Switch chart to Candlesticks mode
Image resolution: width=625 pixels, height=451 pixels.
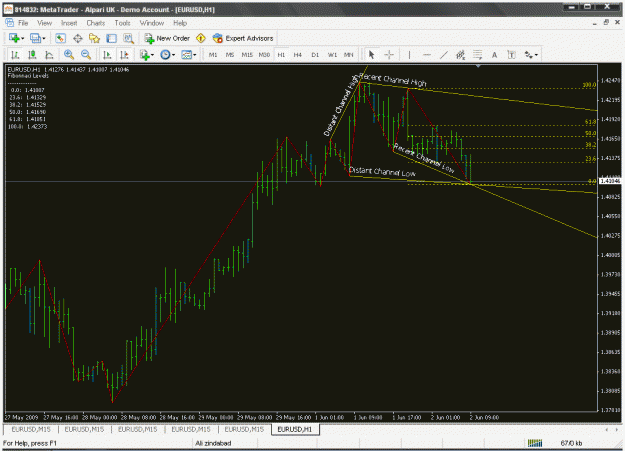coord(32,55)
